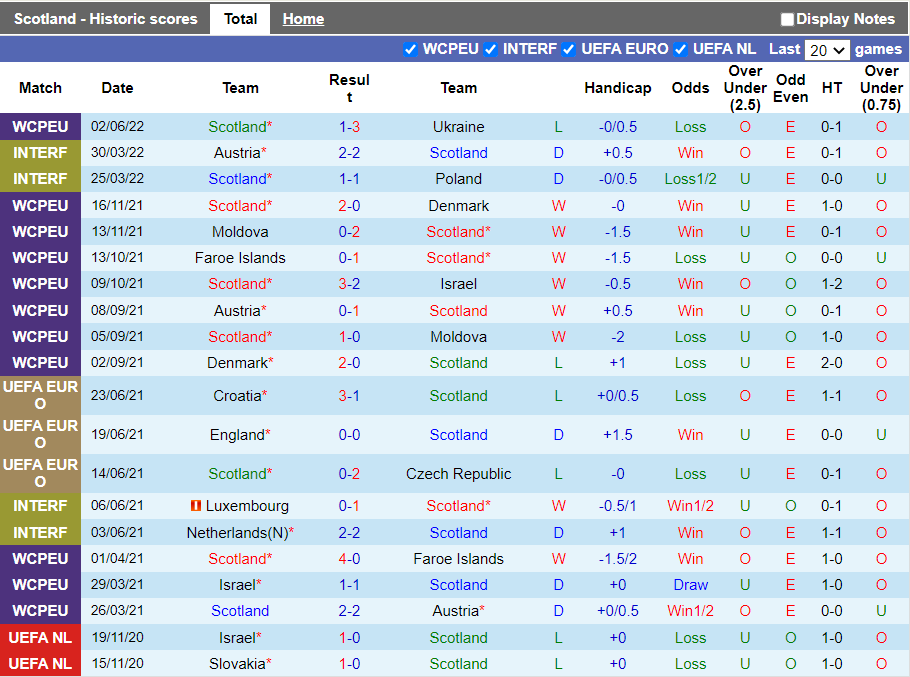Open the Last 20 games dropdown
910x677 pixels.
[x=827, y=50]
